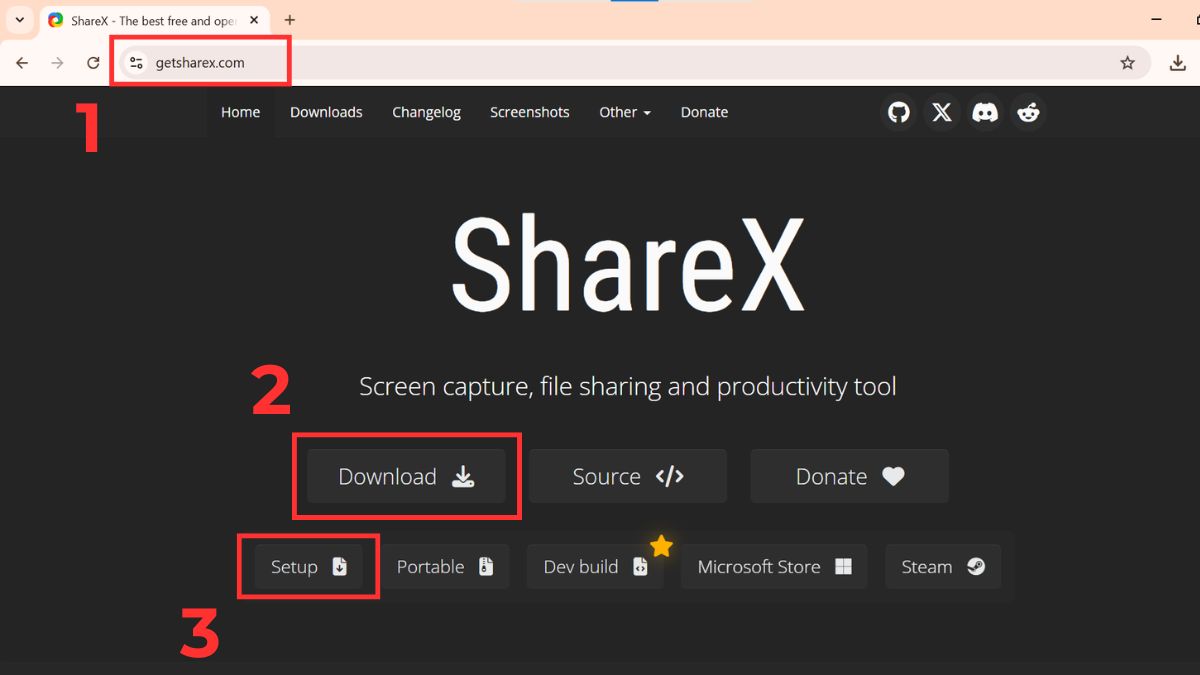Viewport: 1200px width, 675px height.
Task: Open a new browser tab with plus
Action: point(290,20)
